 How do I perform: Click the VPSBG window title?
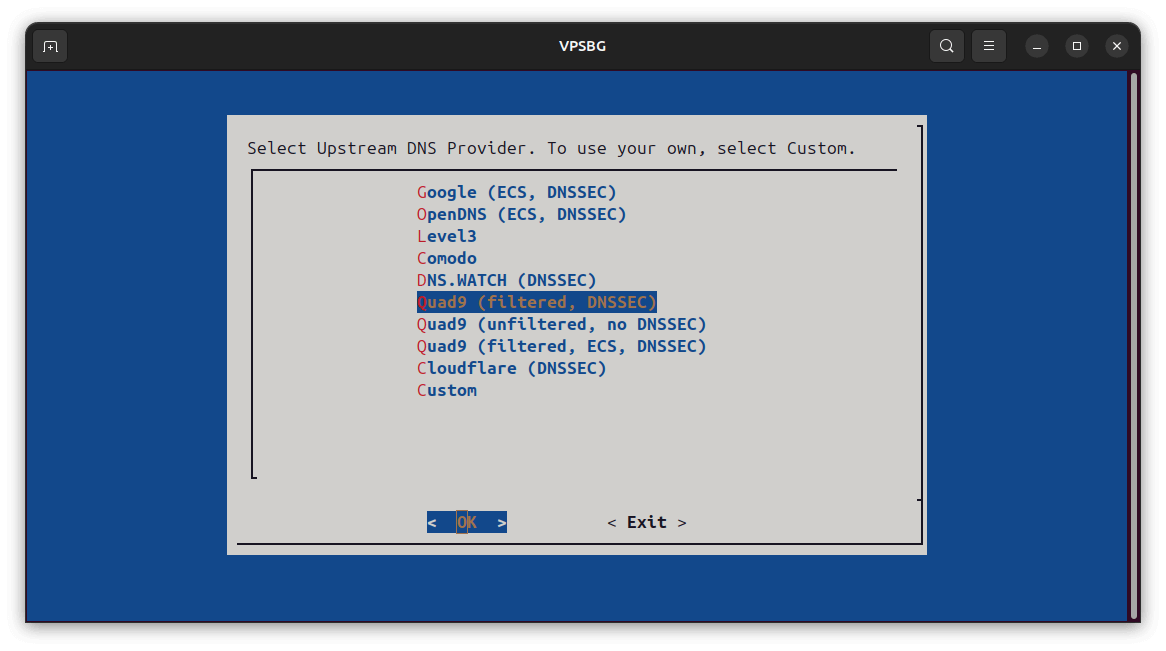[x=582, y=46]
